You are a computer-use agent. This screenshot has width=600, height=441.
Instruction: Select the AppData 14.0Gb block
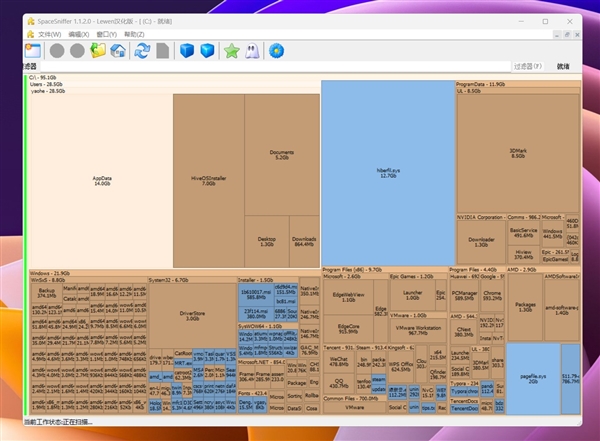pyautogui.click(x=102, y=180)
